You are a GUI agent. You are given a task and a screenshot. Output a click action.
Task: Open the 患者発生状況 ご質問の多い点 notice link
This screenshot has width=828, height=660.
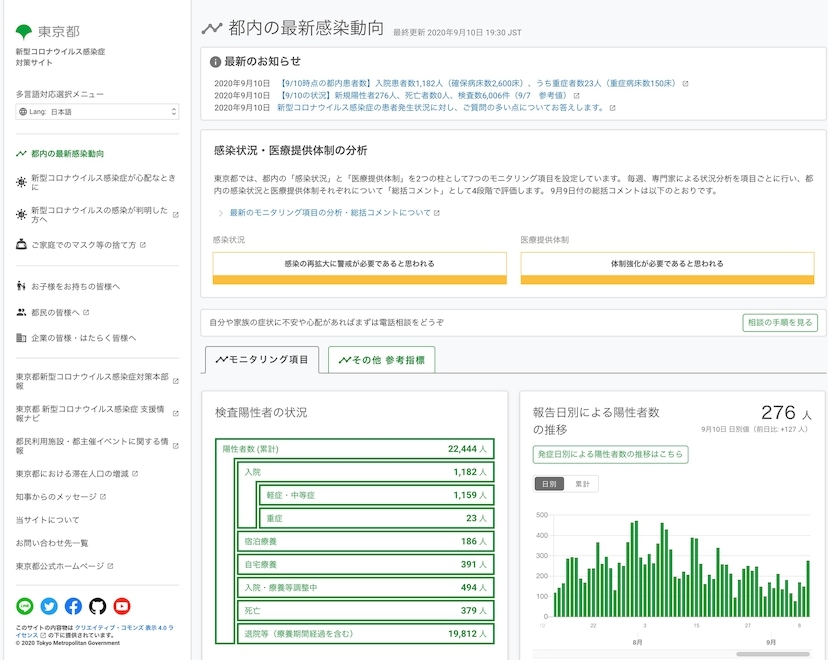point(441,108)
